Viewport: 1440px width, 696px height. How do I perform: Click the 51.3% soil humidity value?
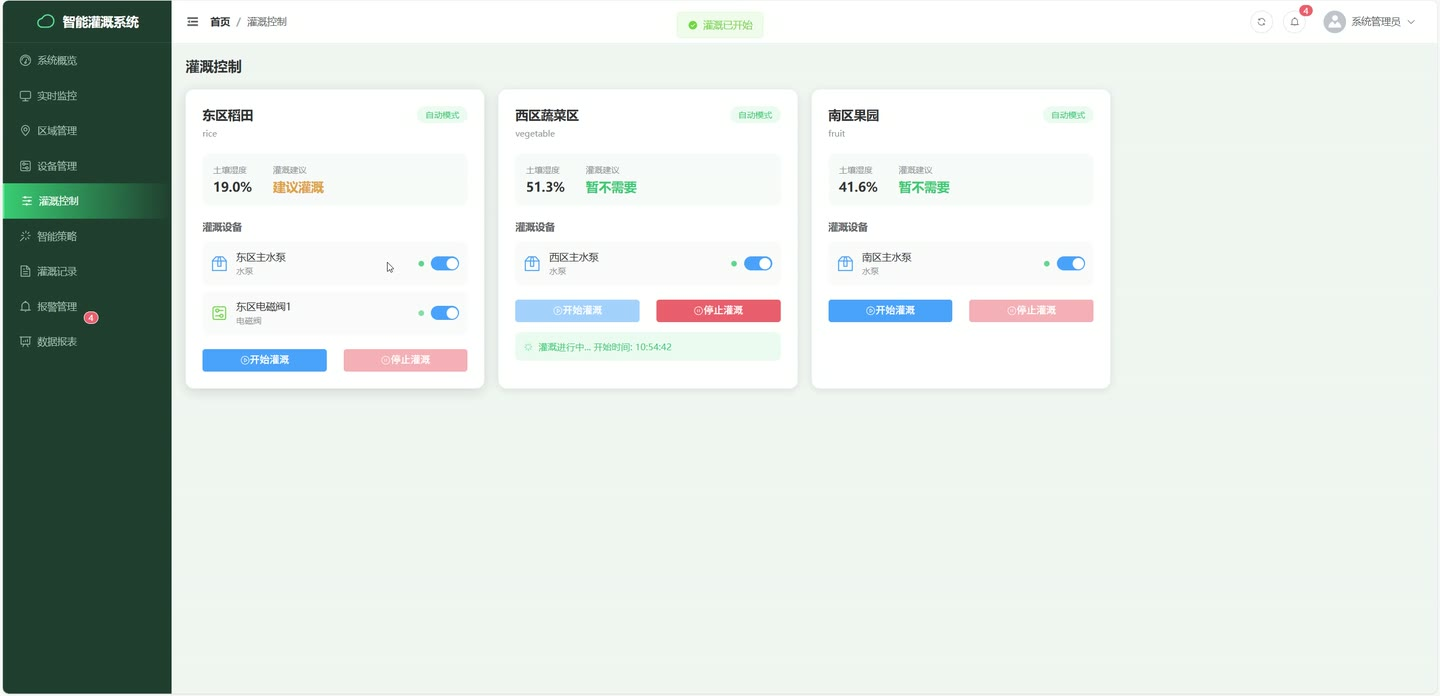coord(545,187)
